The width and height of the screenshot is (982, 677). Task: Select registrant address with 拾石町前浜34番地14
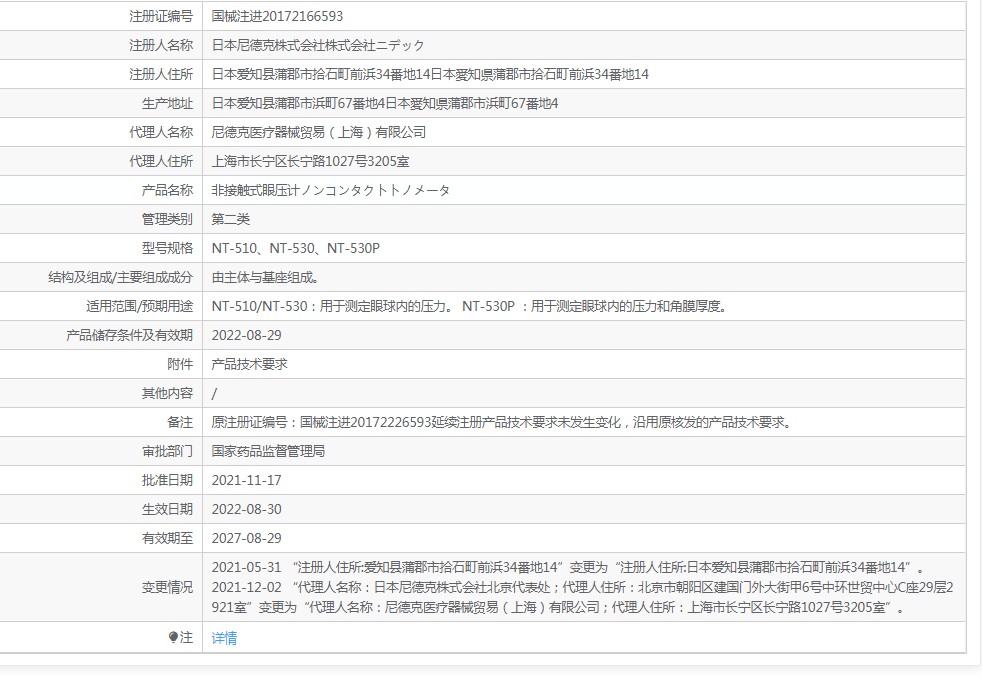430,75
